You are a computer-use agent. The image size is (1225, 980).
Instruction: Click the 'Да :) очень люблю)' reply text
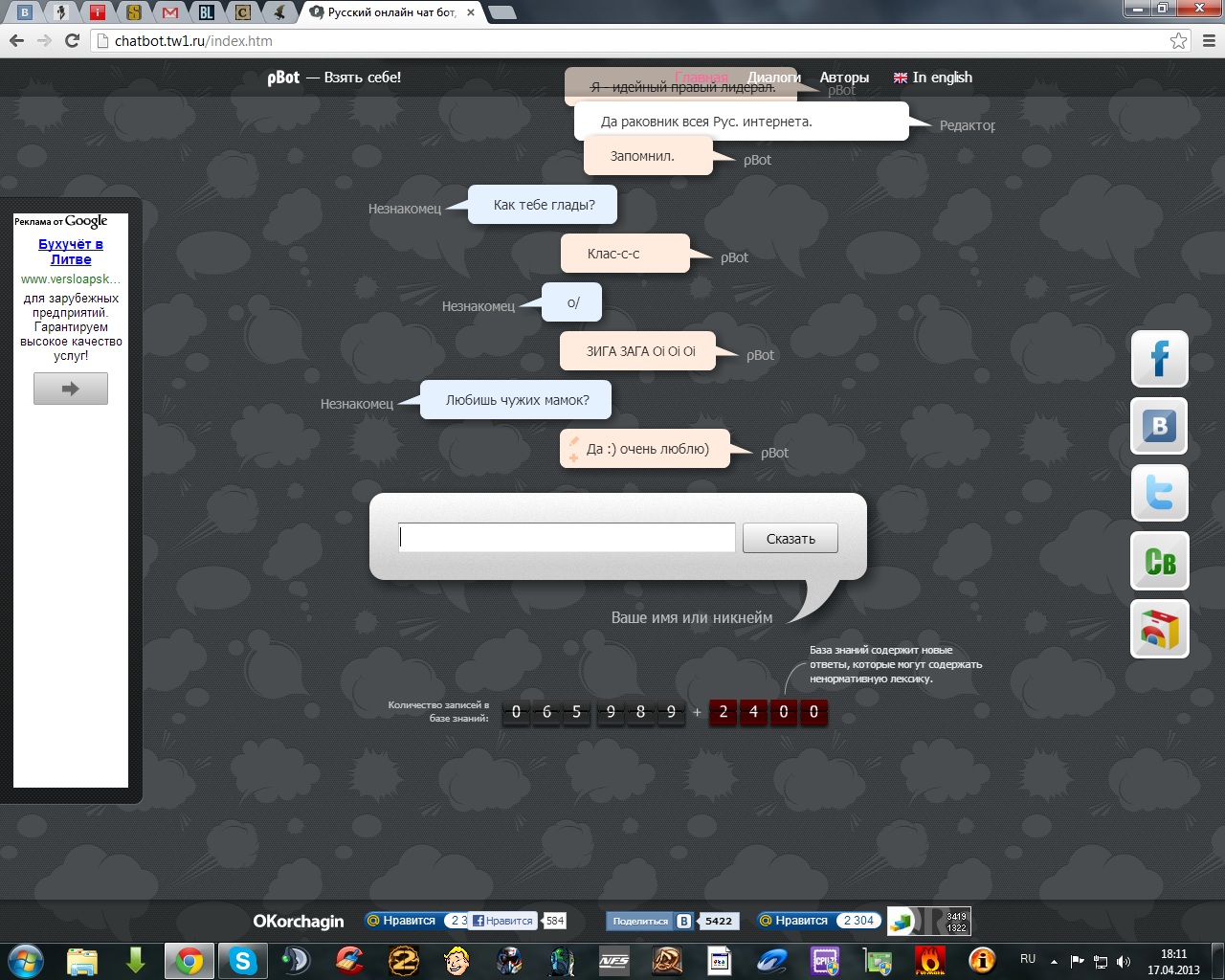pos(648,449)
